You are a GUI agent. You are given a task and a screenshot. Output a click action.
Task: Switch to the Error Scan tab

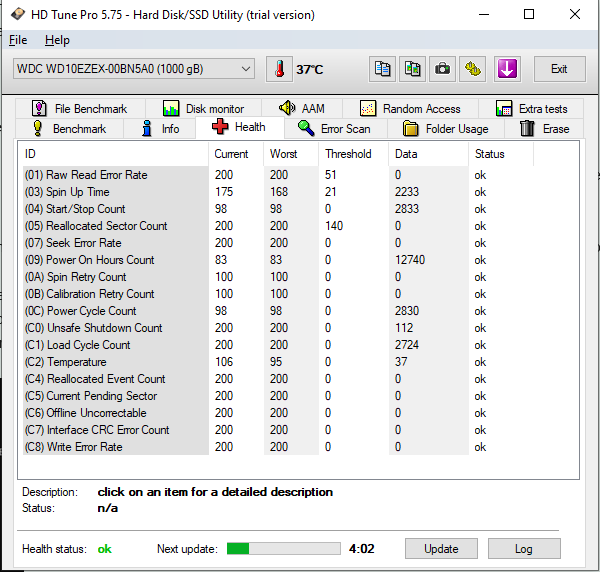pyautogui.click(x=336, y=129)
